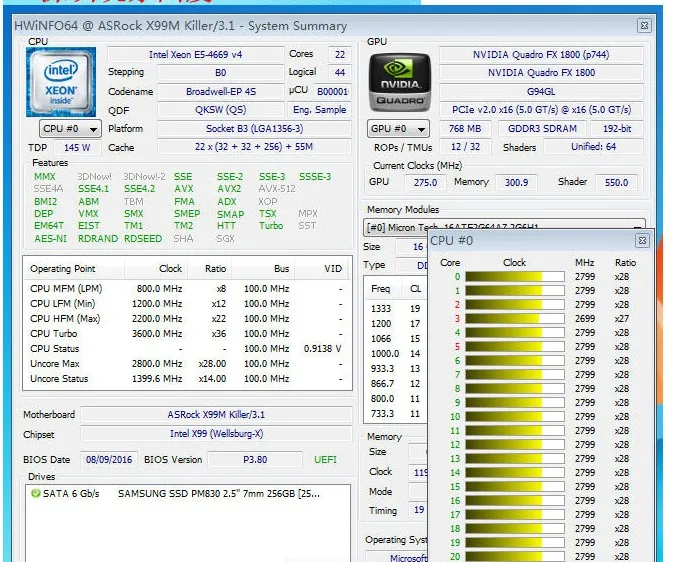Click the Broadwell-EP 4S codename field
Screen dimensions: 673x562
tap(221, 91)
